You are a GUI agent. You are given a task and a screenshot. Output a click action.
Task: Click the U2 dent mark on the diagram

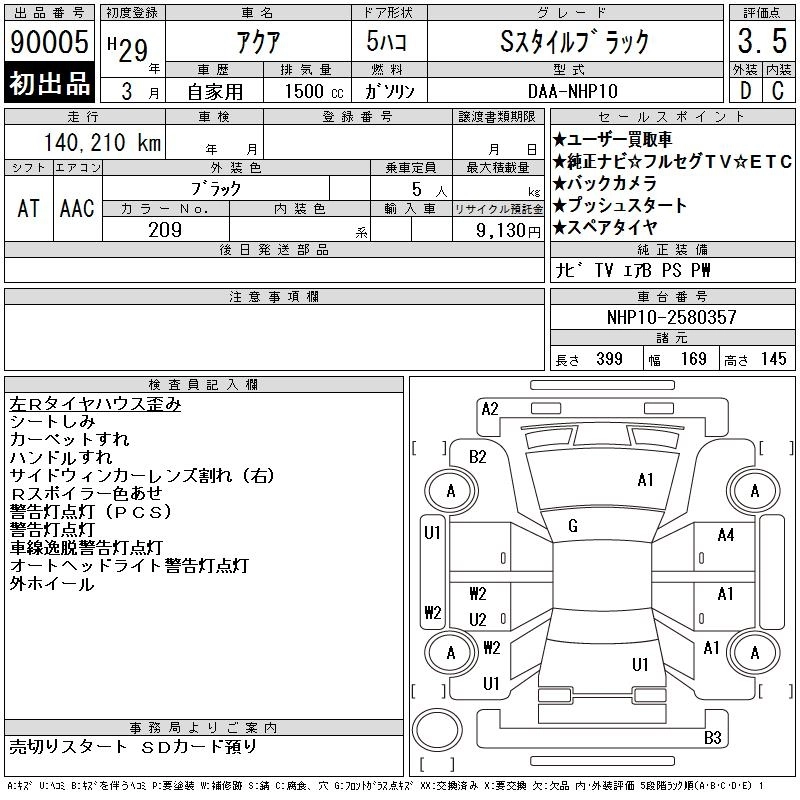(478, 620)
